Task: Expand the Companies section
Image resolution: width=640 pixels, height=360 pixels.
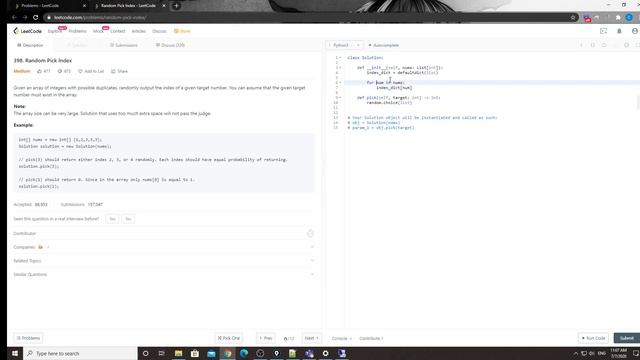Action: coord(164,247)
